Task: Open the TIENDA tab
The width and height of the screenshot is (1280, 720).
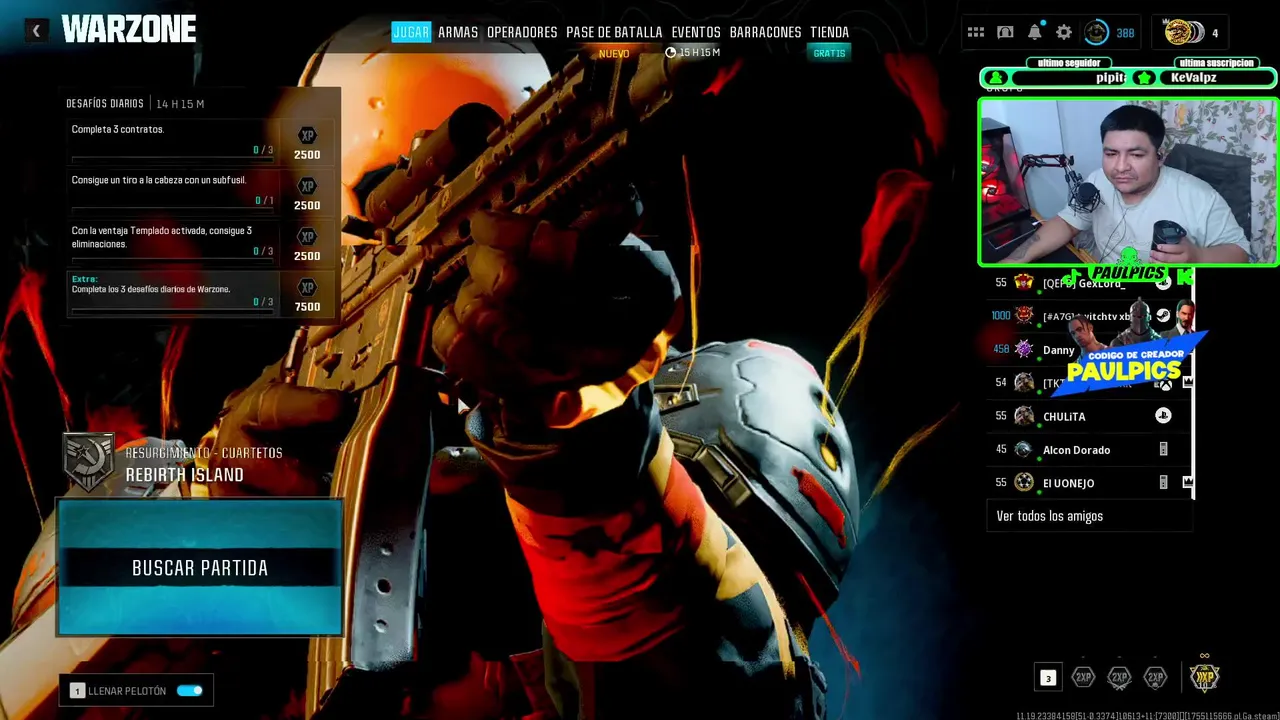Action: [x=829, y=32]
